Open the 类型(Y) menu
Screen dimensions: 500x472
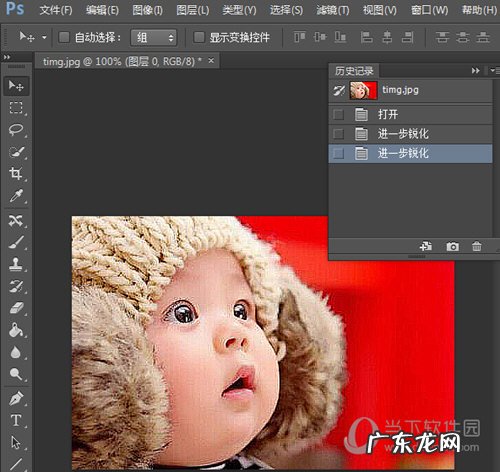[x=239, y=10]
